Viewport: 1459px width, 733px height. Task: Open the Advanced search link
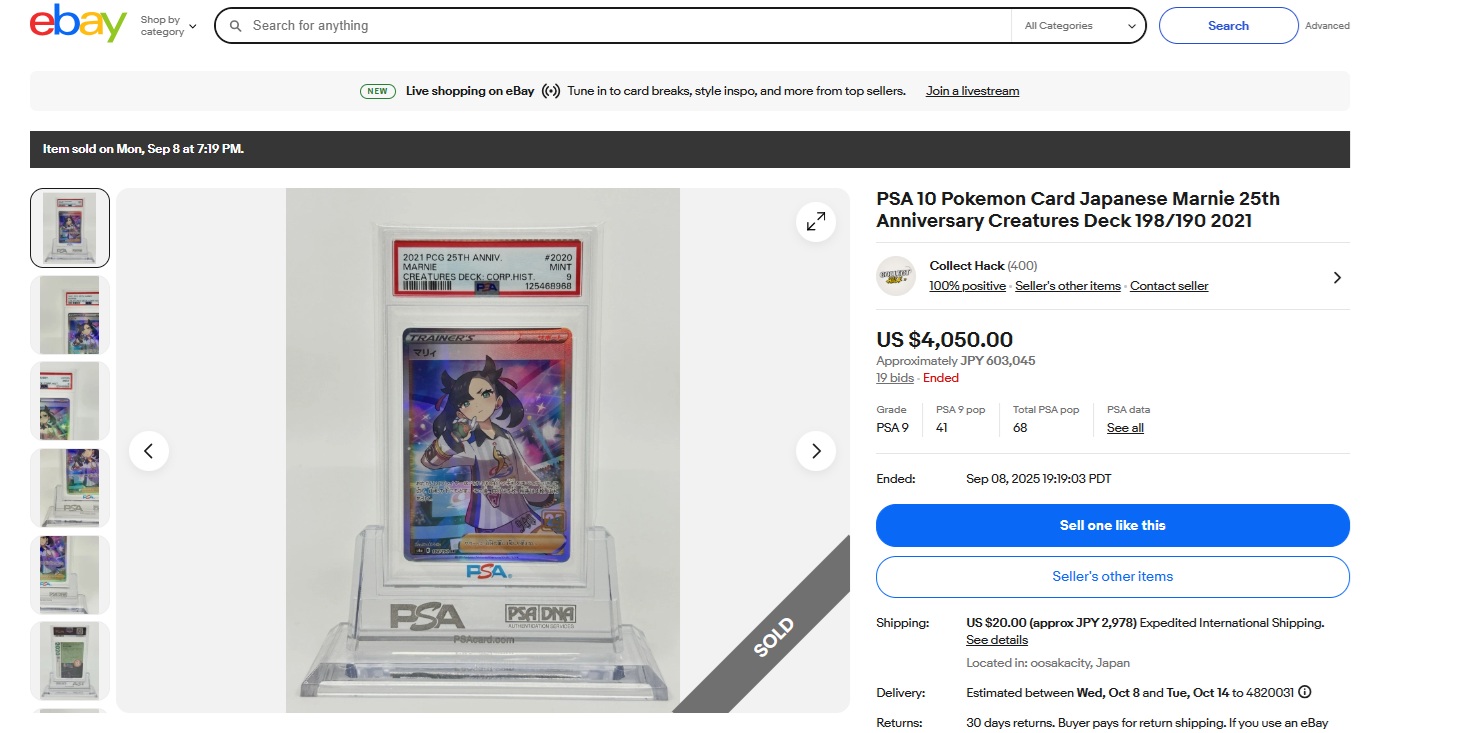pos(1327,26)
